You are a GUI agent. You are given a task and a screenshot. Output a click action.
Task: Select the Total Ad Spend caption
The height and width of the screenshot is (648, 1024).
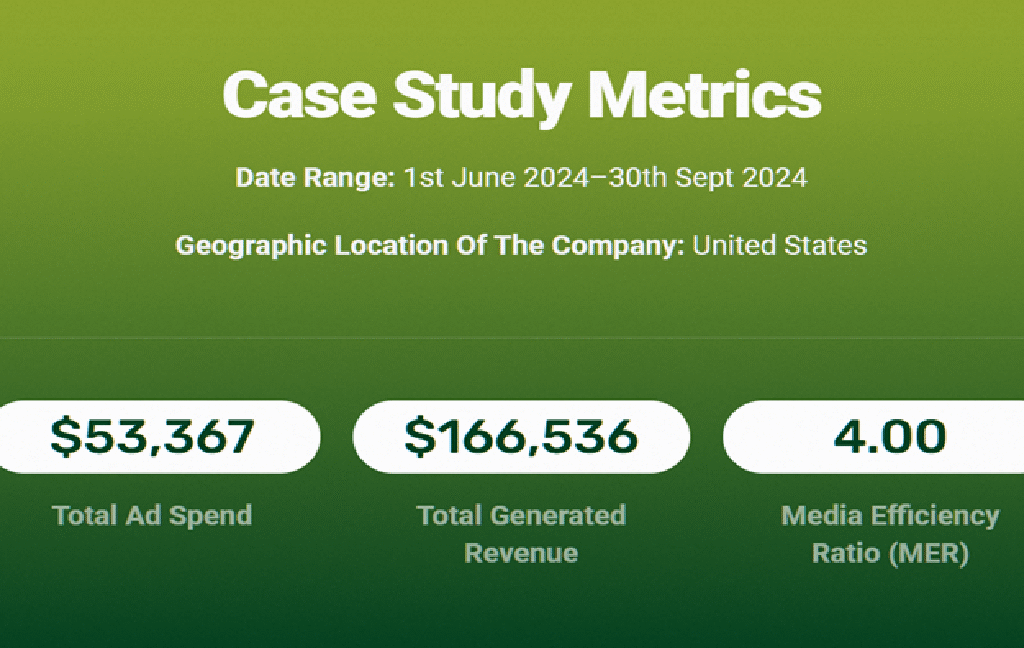click(152, 515)
